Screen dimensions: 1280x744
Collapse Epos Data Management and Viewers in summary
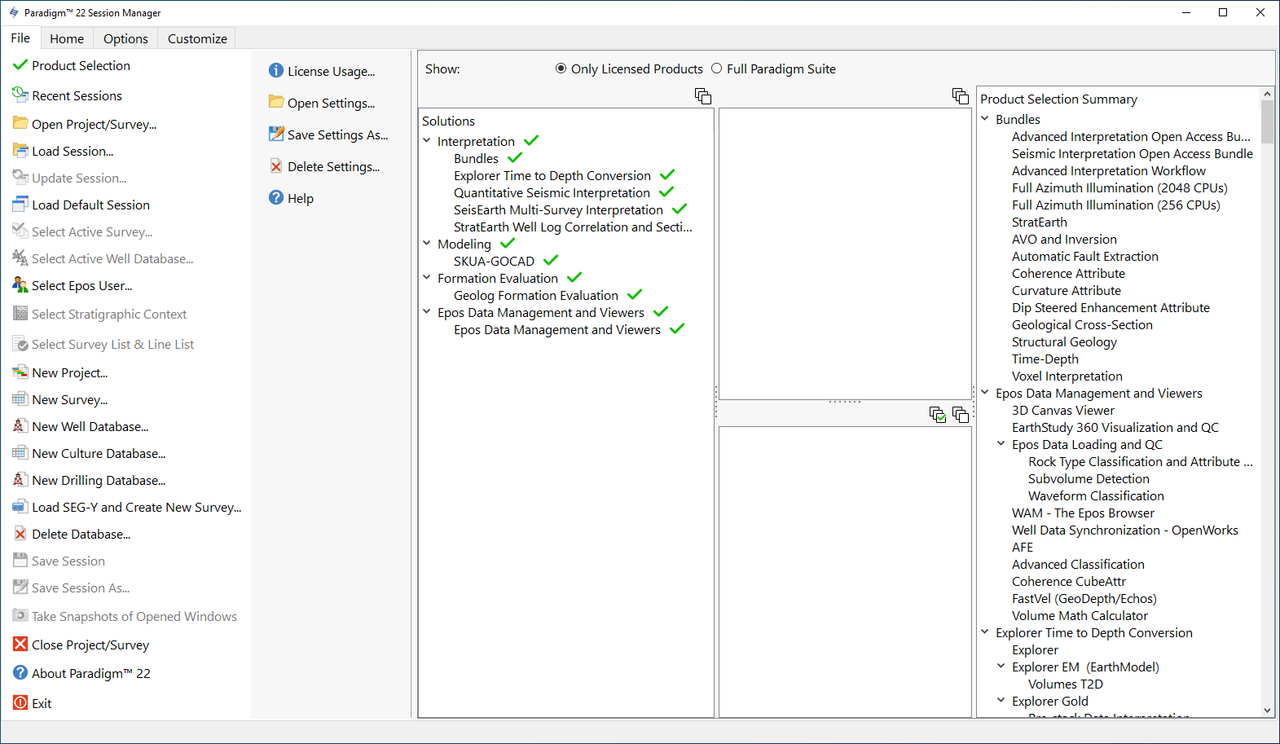pos(985,393)
